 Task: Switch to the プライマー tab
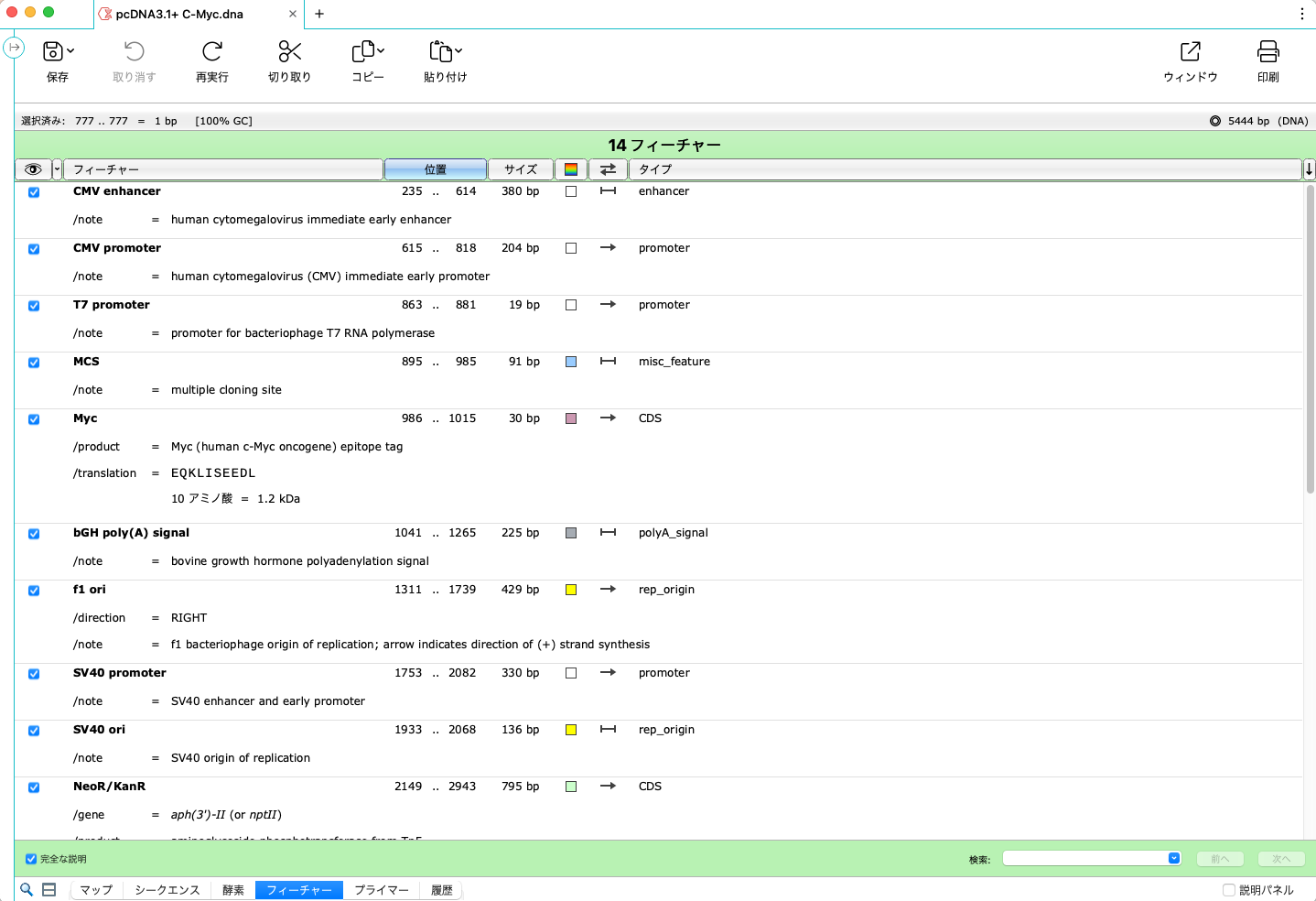coord(381,890)
